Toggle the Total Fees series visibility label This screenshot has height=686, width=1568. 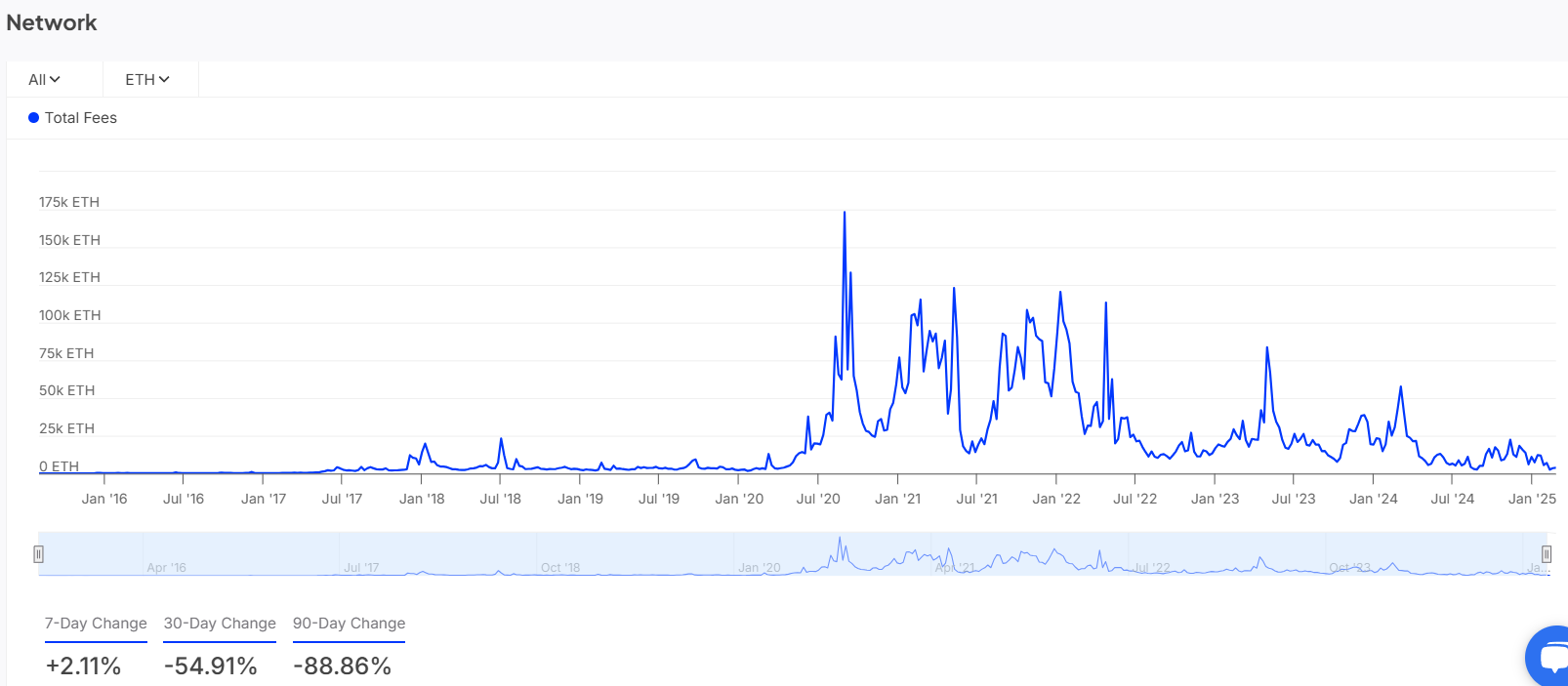[81, 118]
